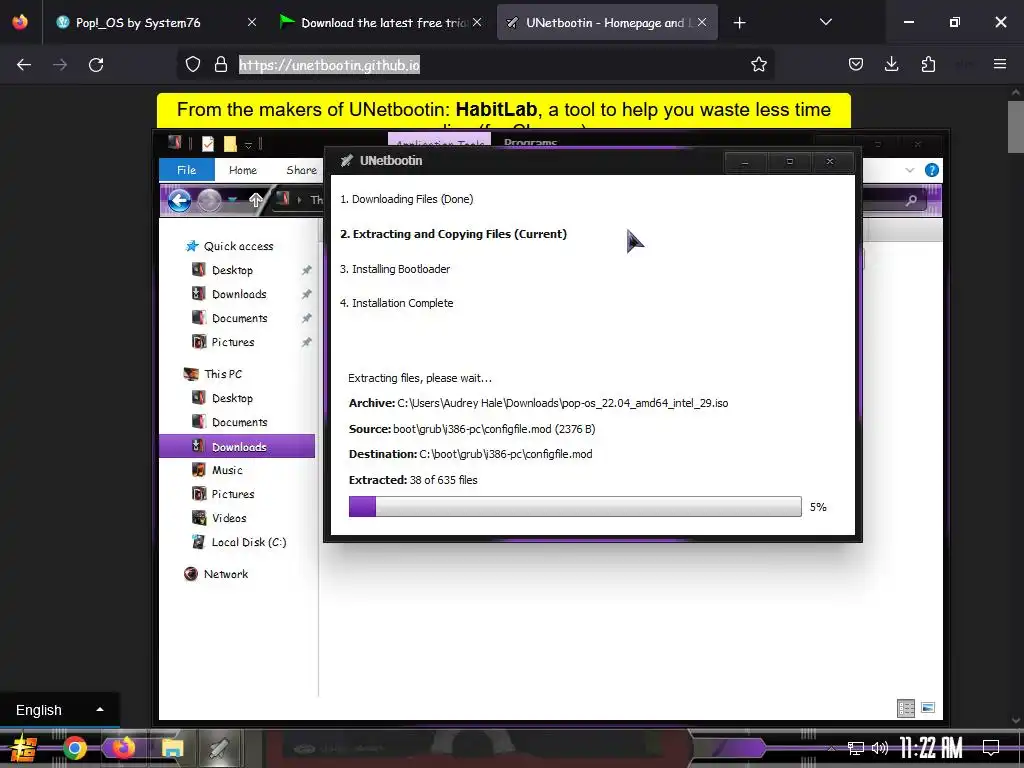
Task: Click HabitLab link in yellow banner
Action: tap(496, 109)
